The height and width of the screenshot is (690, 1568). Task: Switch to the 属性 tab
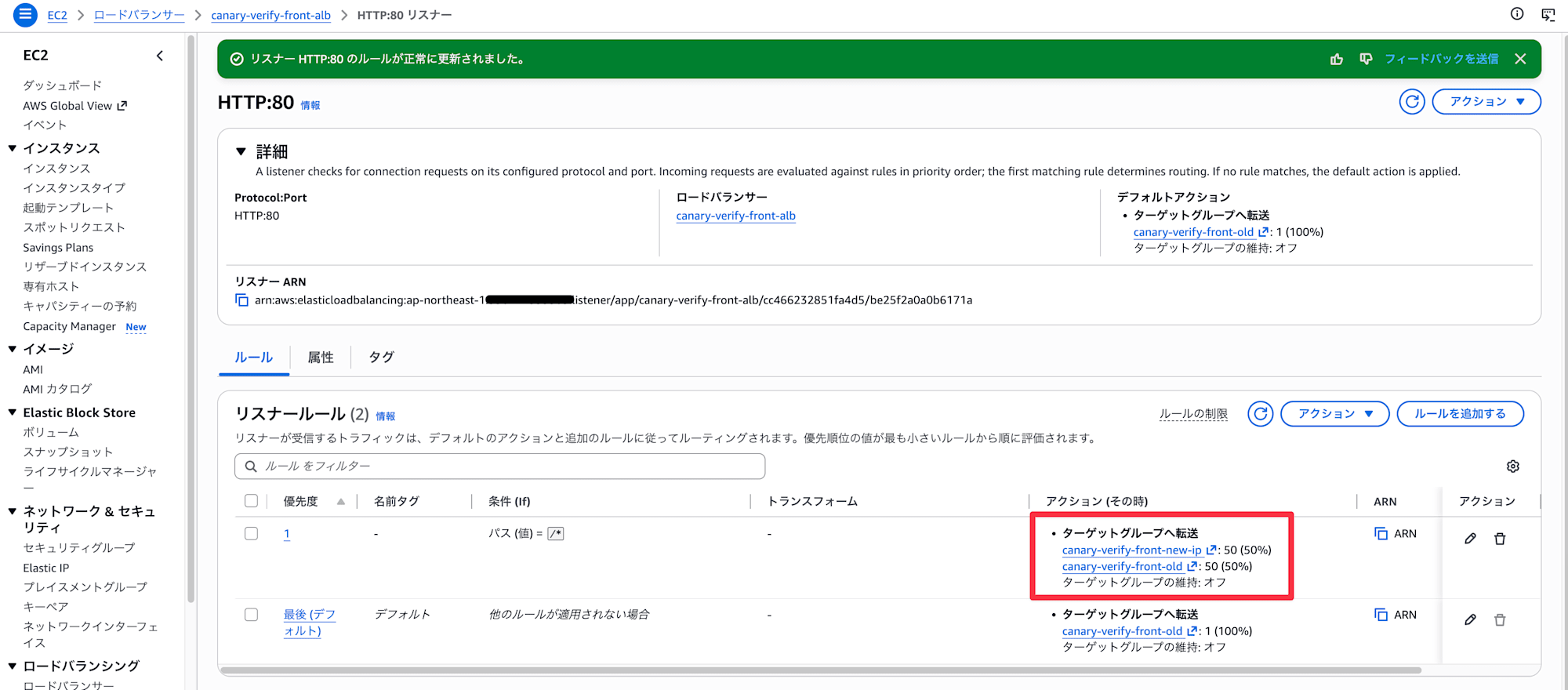[x=321, y=358]
